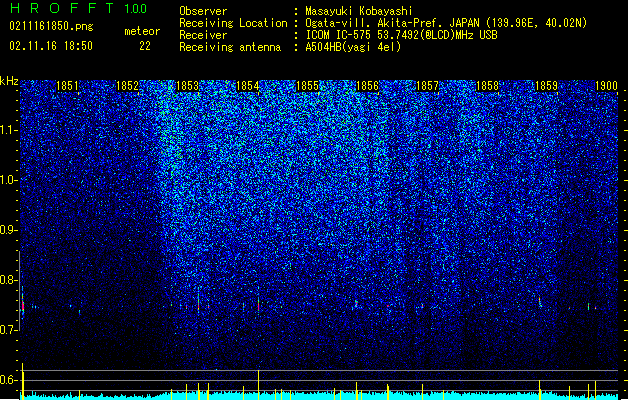This screenshot has height=400, width=629.
Task: Click the meteor label in the header
Action: pyautogui.click(x=142, y=31)
